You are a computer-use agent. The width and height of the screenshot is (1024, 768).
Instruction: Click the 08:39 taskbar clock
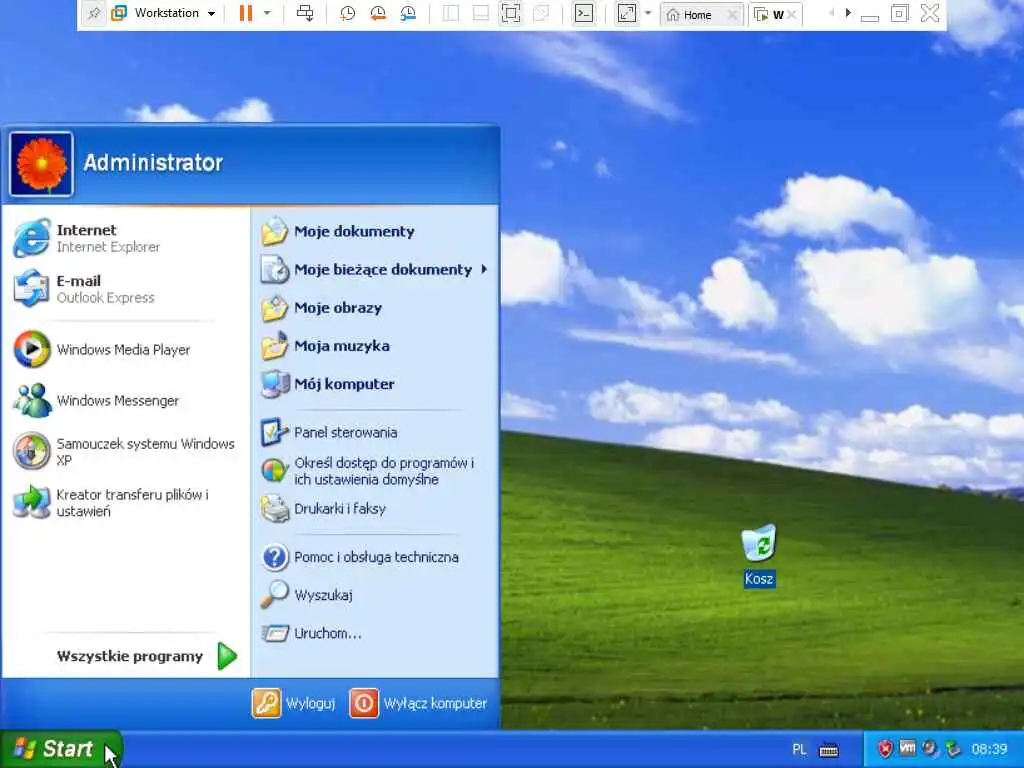click(989, 749)
